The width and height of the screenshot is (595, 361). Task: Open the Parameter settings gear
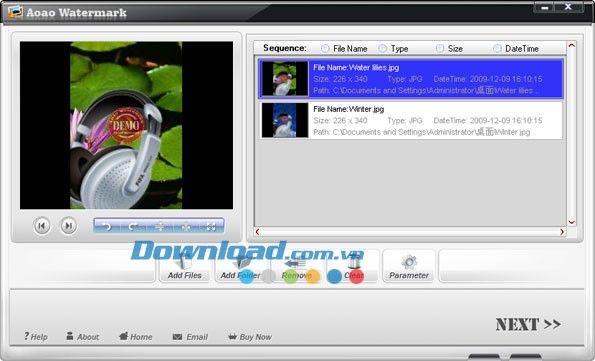[409, 266]
